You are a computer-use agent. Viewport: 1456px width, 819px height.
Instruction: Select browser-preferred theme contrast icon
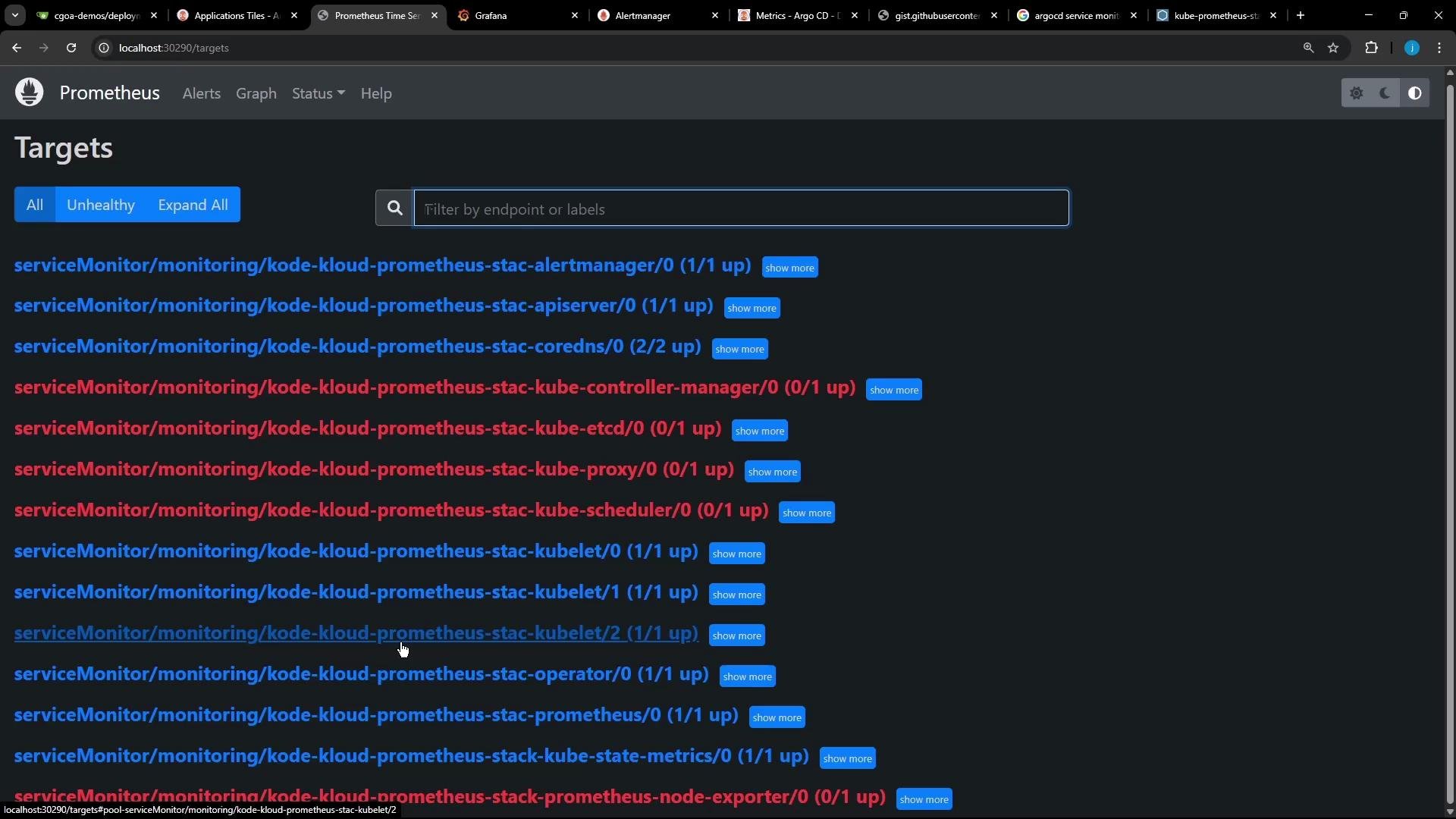click(x=1414, y=93)
